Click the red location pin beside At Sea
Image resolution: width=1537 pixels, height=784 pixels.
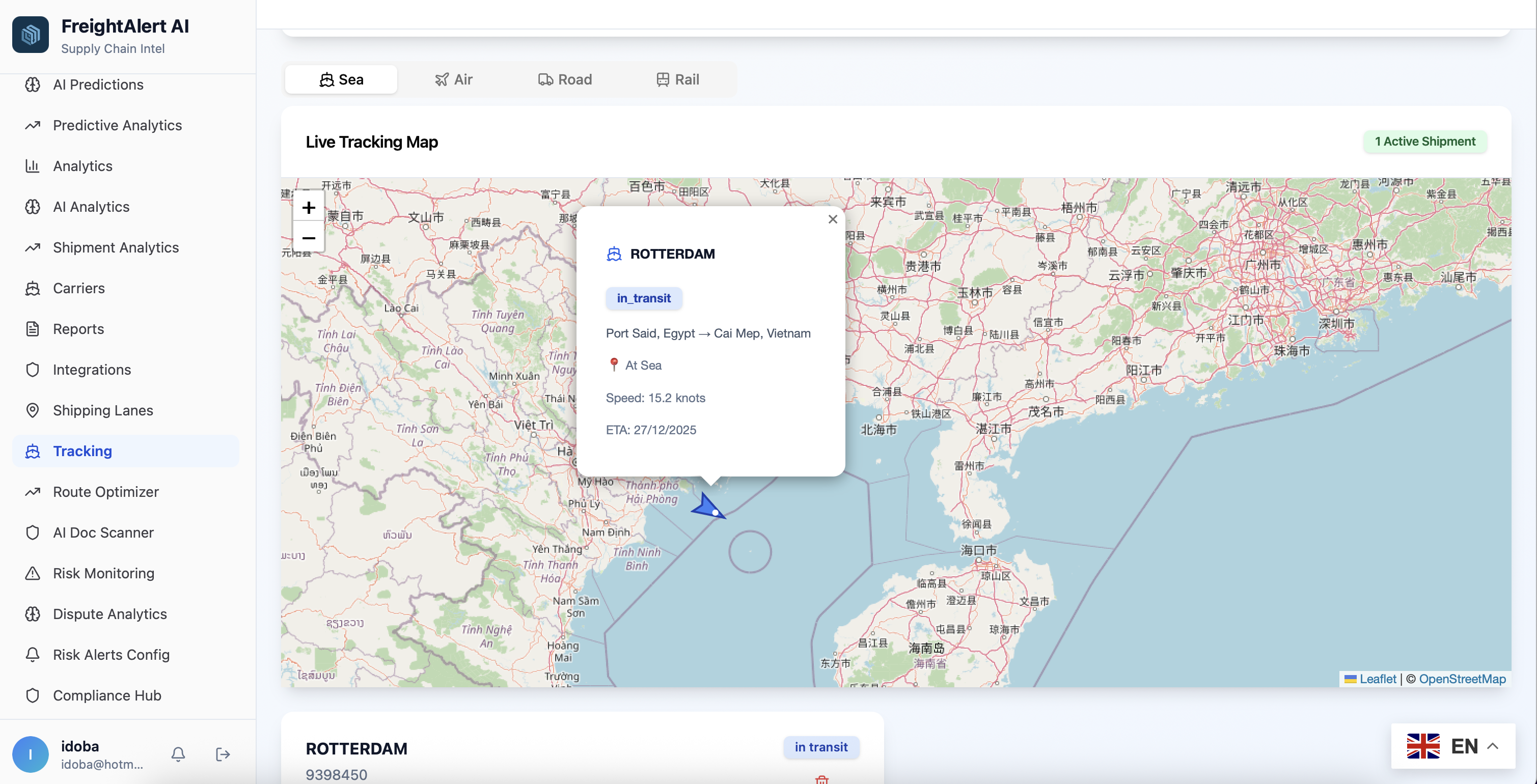[x=613, y=365]
